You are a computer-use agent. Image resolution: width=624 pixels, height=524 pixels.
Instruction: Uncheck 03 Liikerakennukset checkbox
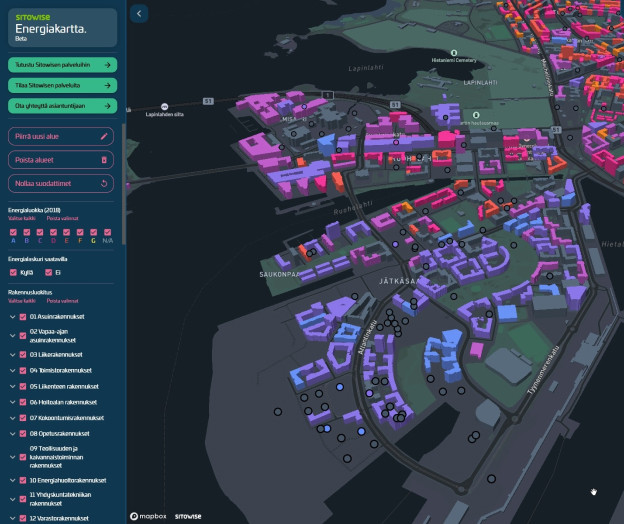23,355
